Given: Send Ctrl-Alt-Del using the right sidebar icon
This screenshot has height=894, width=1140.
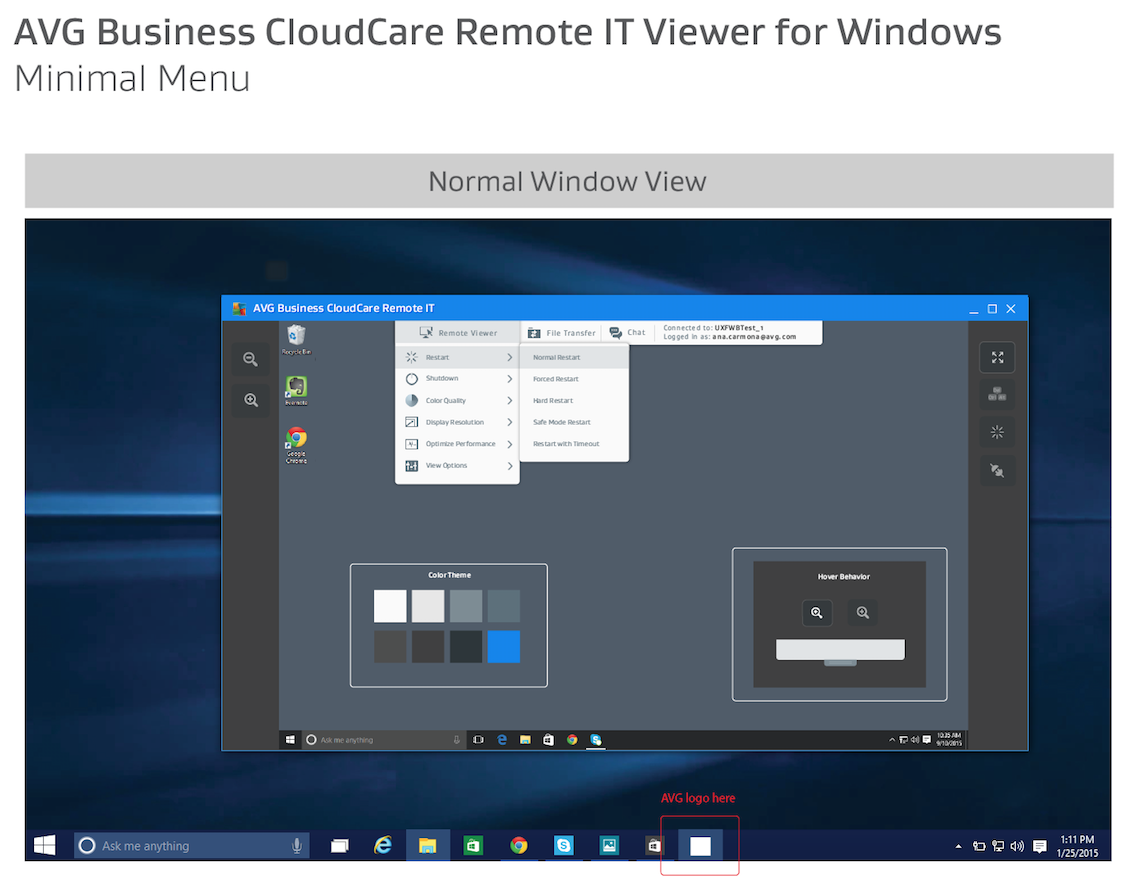Looking at the screenshot, I should (x=998, y=395).
